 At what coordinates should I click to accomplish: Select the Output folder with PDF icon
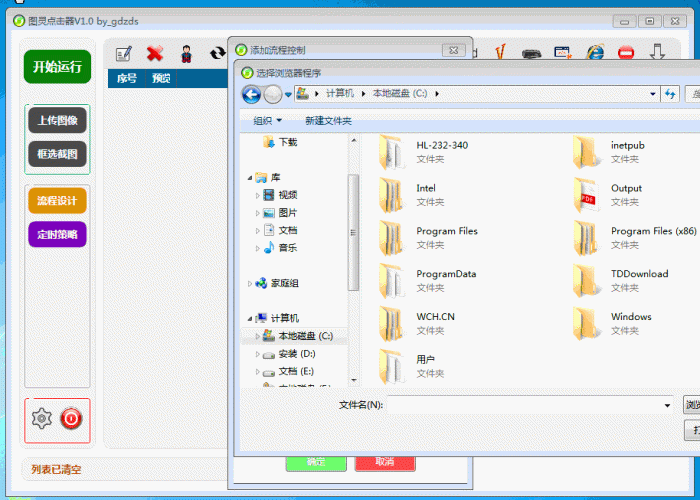coord(608,195)
